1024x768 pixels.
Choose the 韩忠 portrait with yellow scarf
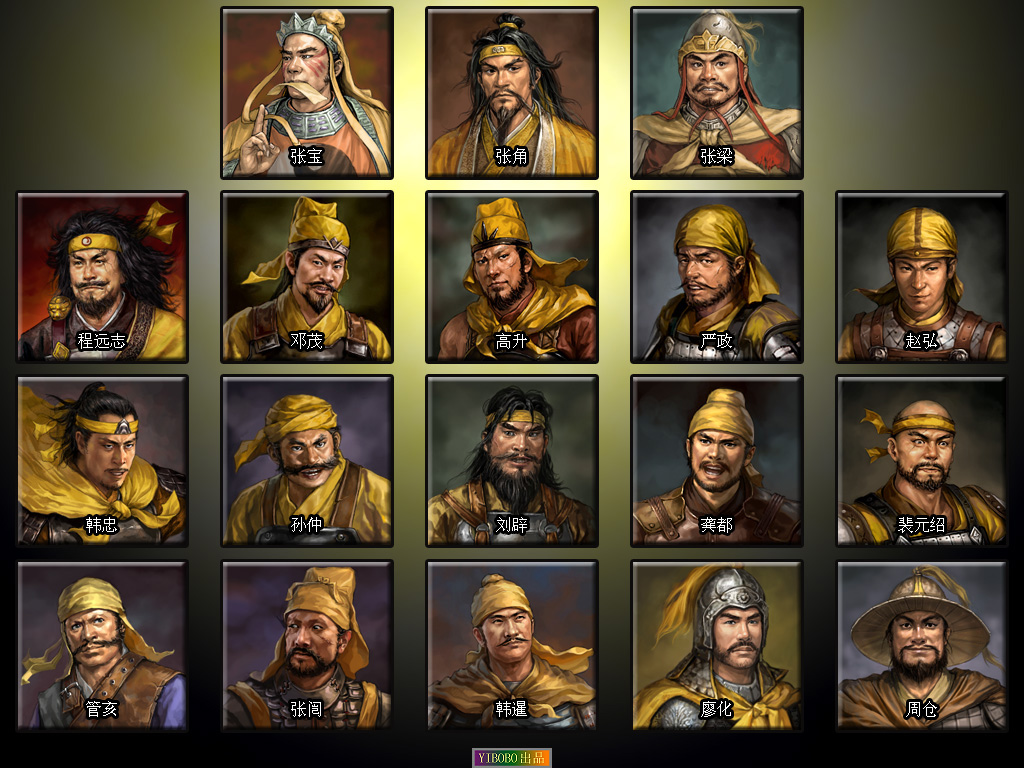[x=102, y=461]
